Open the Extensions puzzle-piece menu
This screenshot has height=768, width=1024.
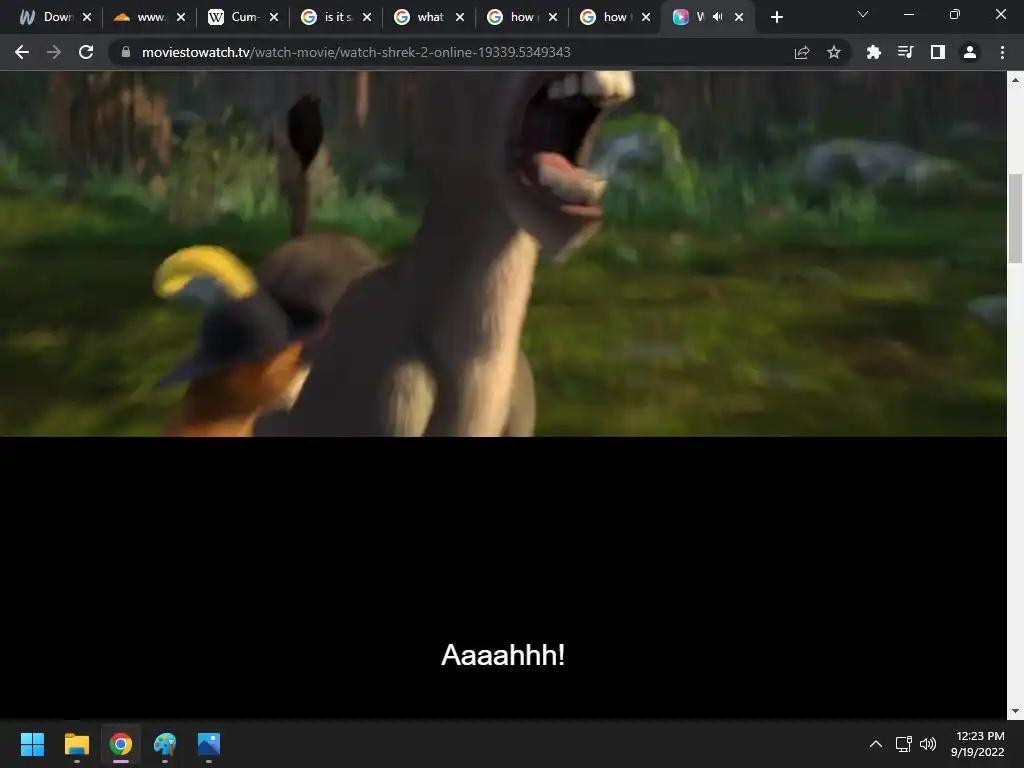pos(874,52)
